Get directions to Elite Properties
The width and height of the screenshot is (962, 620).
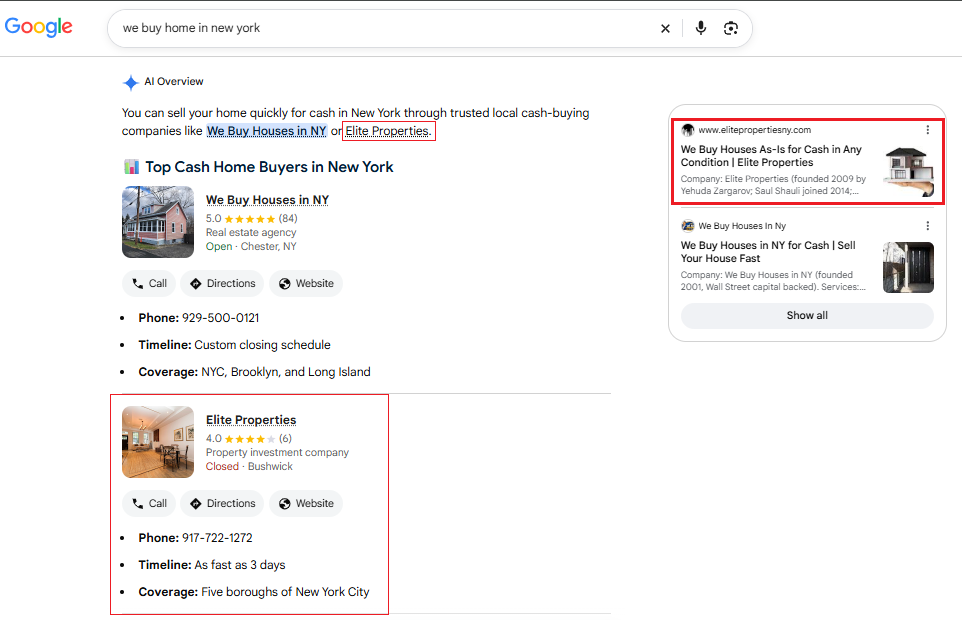(x=222, y=503)
